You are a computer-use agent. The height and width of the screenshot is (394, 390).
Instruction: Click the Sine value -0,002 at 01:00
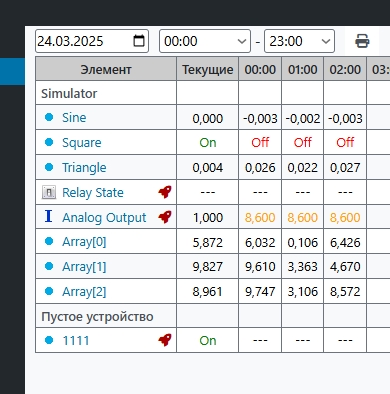(x=302, y=118)
